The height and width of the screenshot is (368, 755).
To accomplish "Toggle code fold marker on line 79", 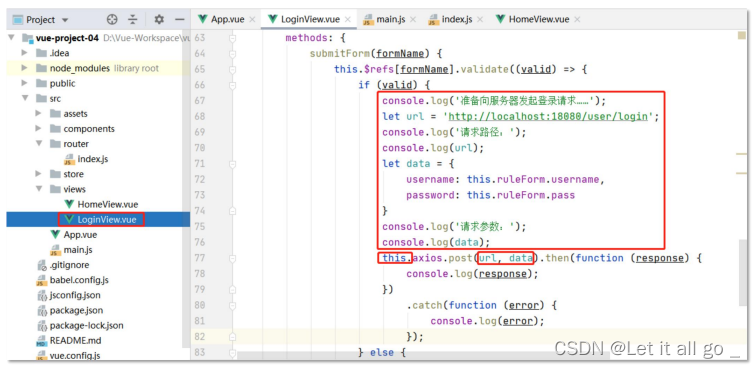I will [x=233, y=289].
